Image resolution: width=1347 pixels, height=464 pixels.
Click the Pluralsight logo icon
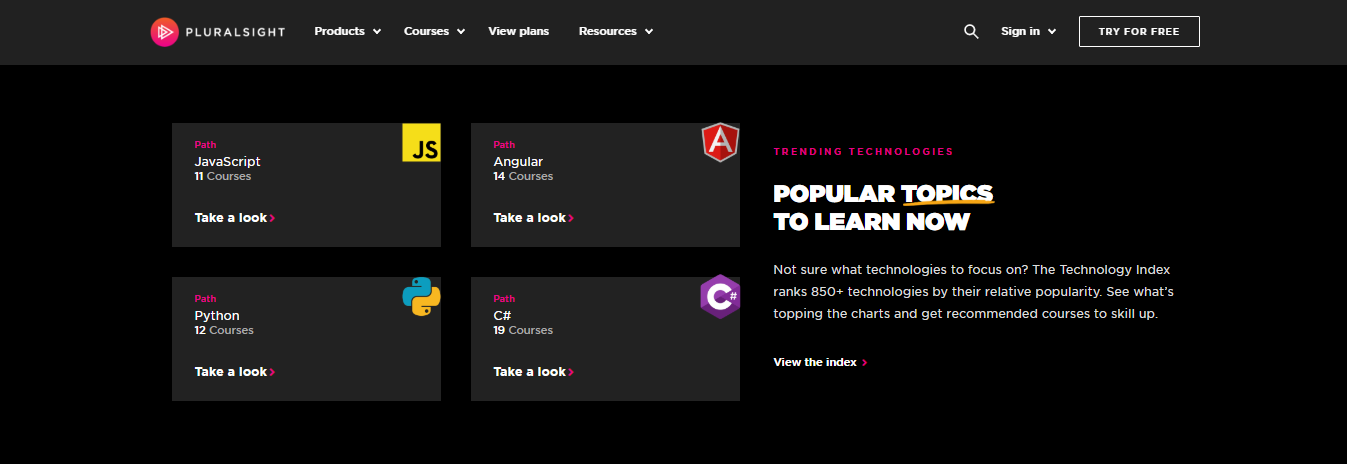[x=164, y=32]
